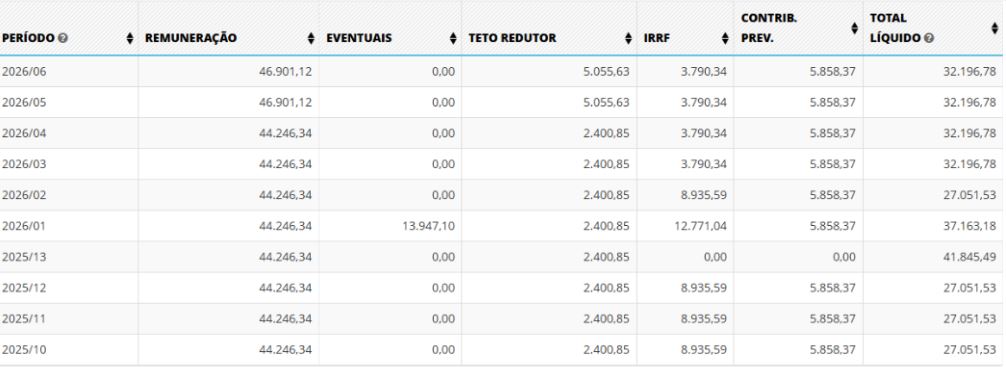1006x367 pixels.
Task: Click the PERÍODO column header label
Action: [28, 38]
